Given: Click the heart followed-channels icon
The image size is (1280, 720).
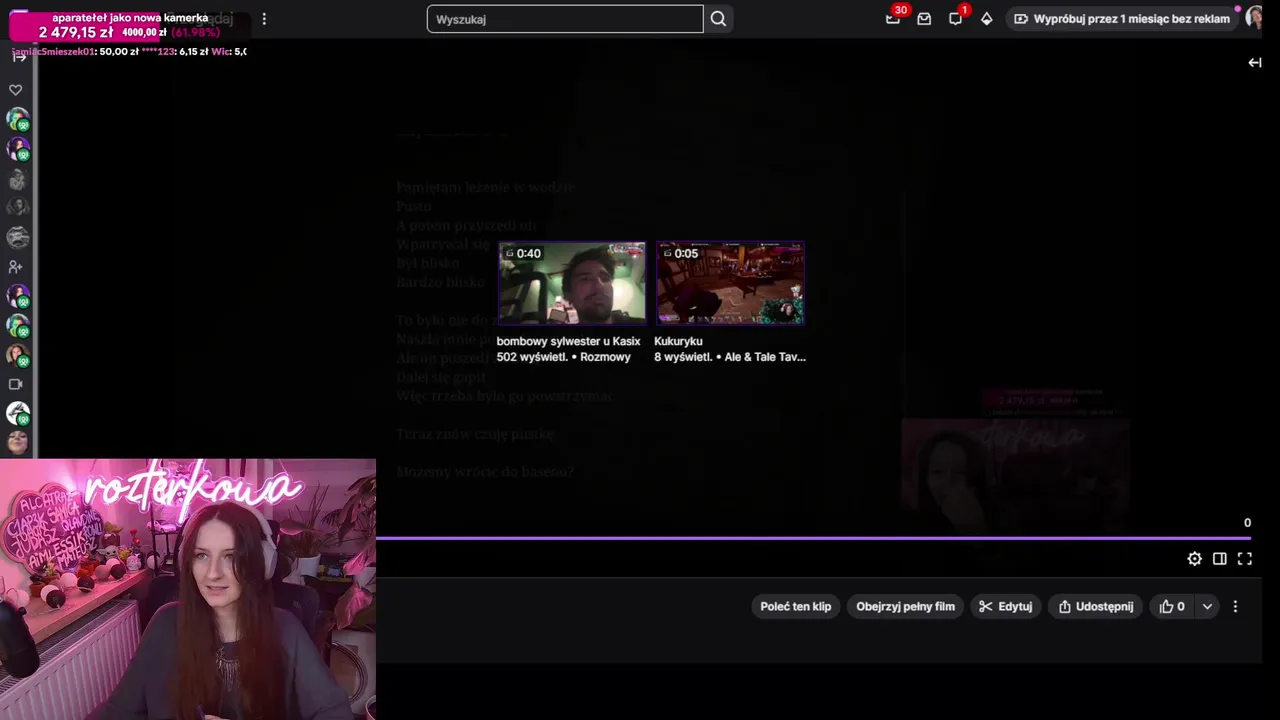Looking at the screenshot, I should click(x=16, y=90).
